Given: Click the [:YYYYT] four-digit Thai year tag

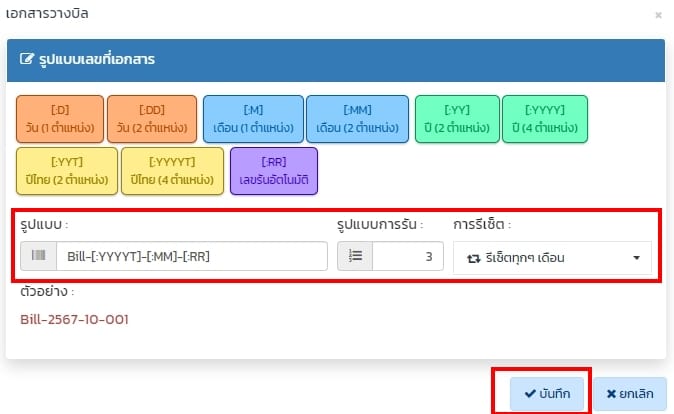Looking at the screenshot, I should click(171, 171).
